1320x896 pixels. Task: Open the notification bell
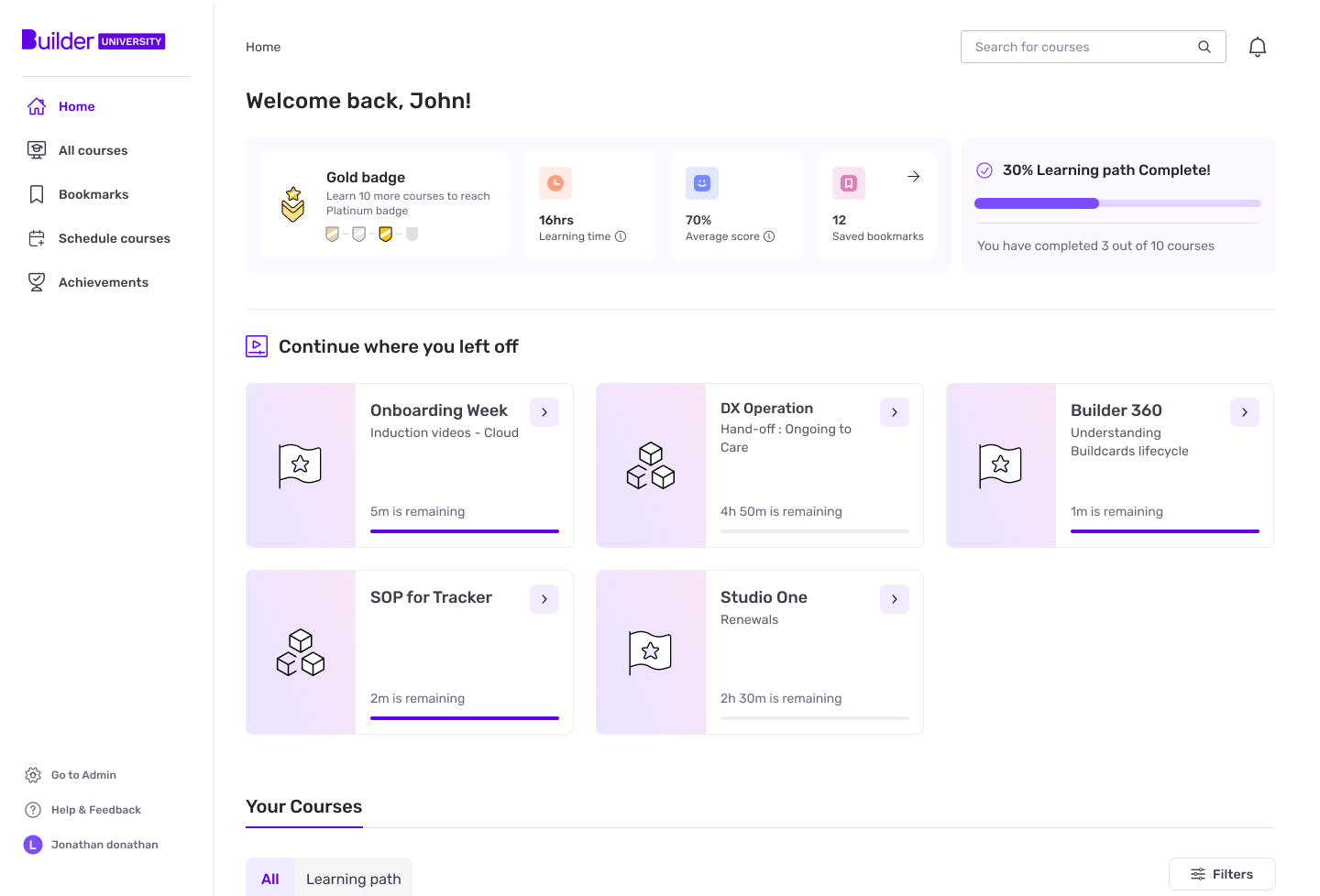click(x=1258, y=46)
